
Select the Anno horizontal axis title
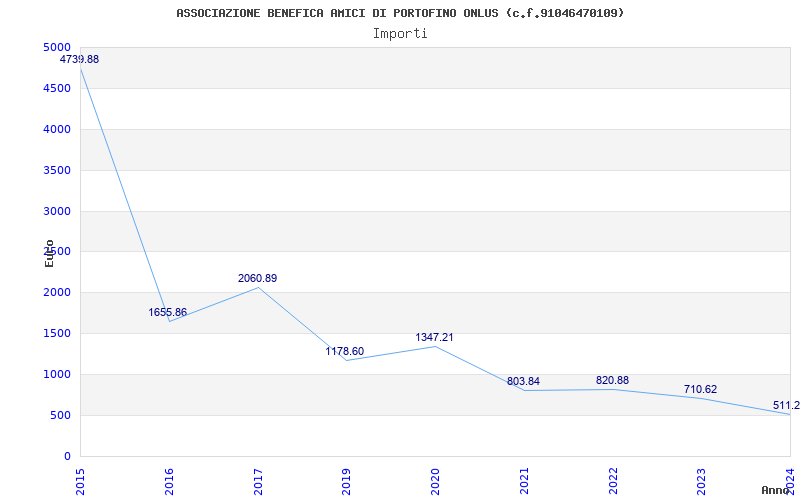[776, 490]
